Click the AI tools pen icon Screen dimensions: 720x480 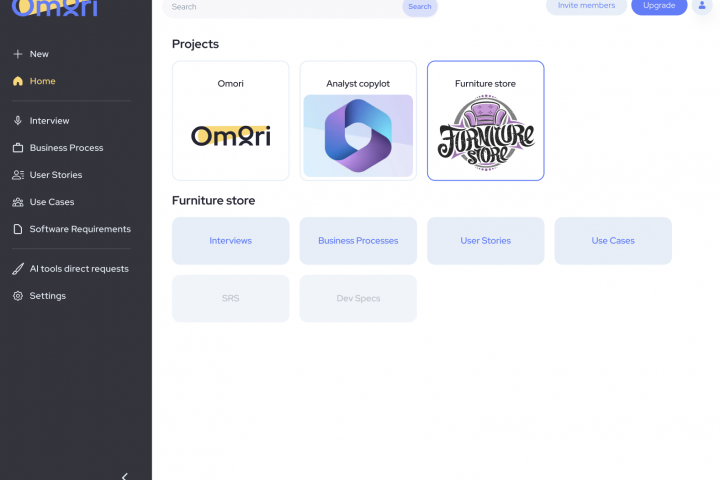click(x=17, y=269)
